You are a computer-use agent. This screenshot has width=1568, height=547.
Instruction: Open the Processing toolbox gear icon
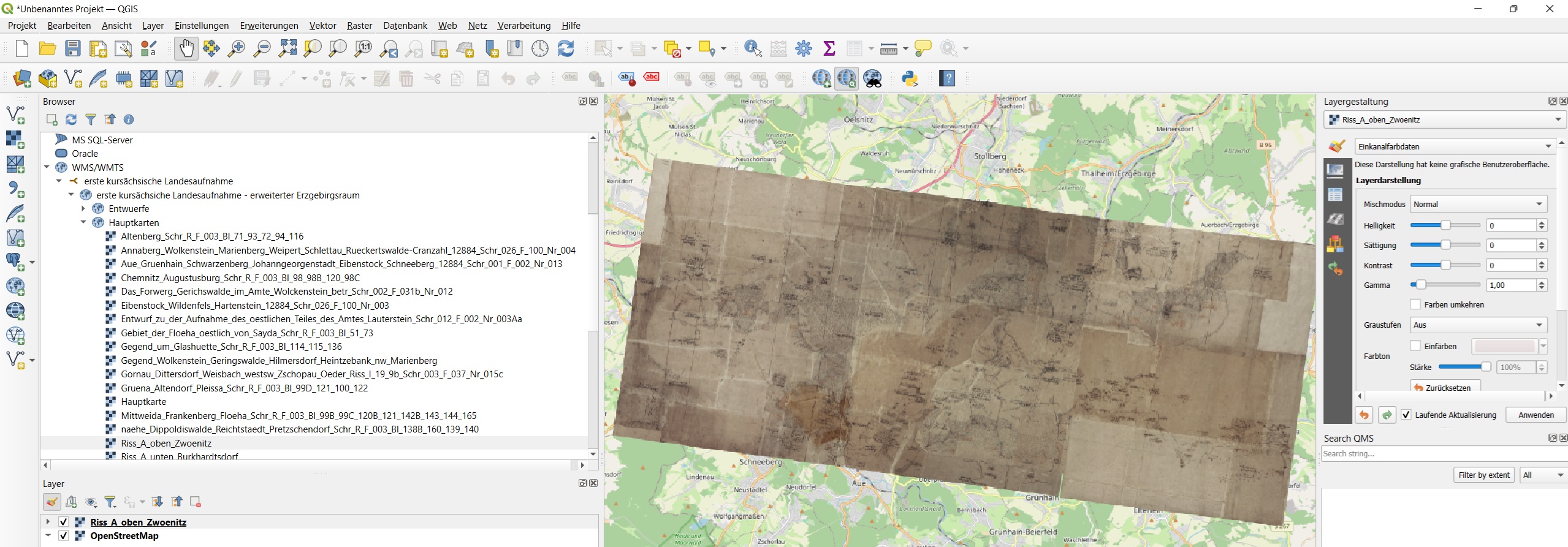(804, 48)
